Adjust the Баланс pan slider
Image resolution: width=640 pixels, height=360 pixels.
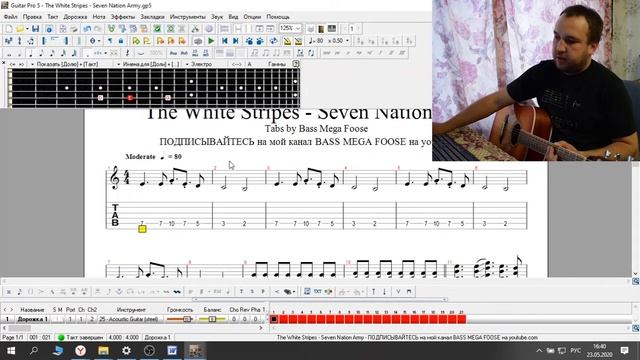pyautogui.click(x=212, y=319)
